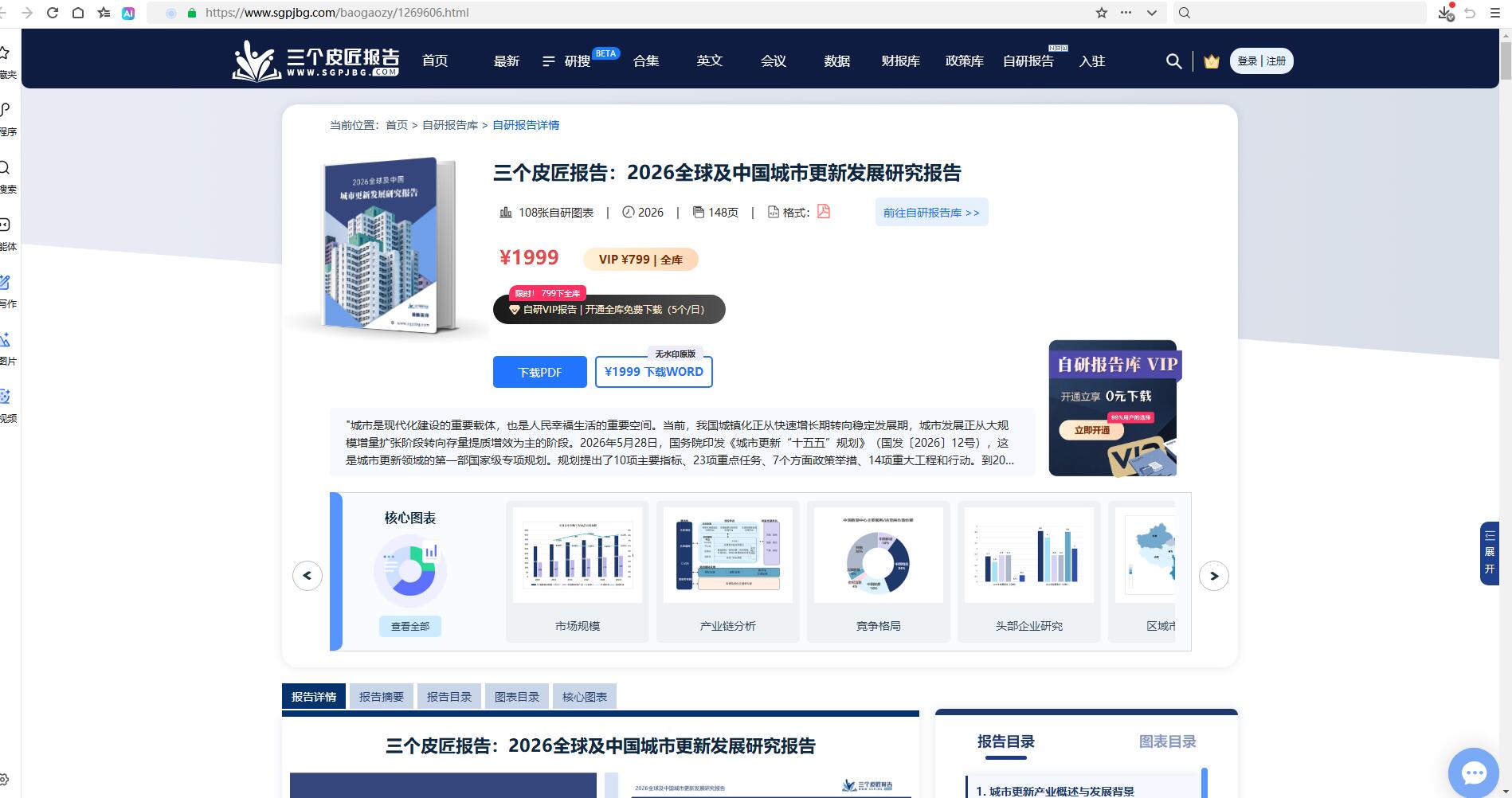Click the 三个皮匠报告 site logo
The width and height of the screenshot is (1512, 798).
pos(315,61)
